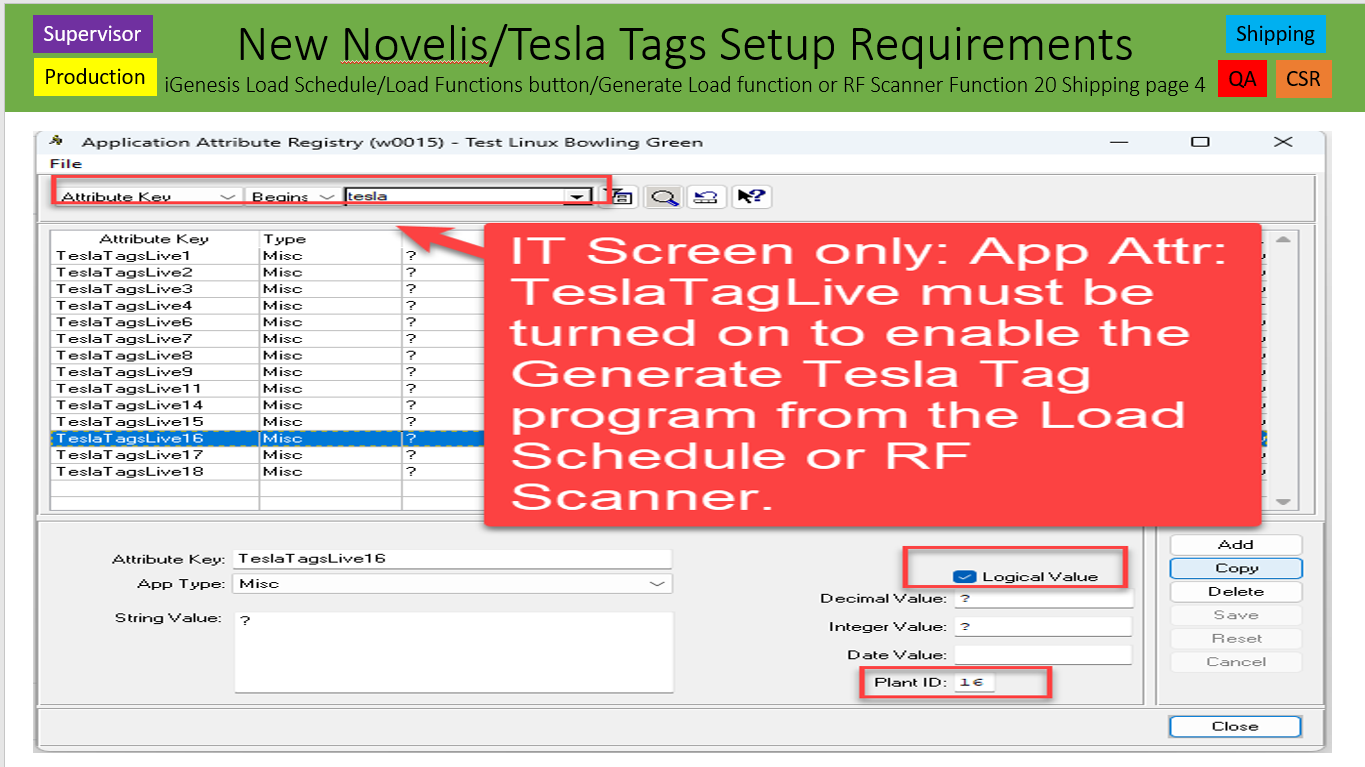Click the context help pointer icon
1365x767 pixels.
[750, 196]
